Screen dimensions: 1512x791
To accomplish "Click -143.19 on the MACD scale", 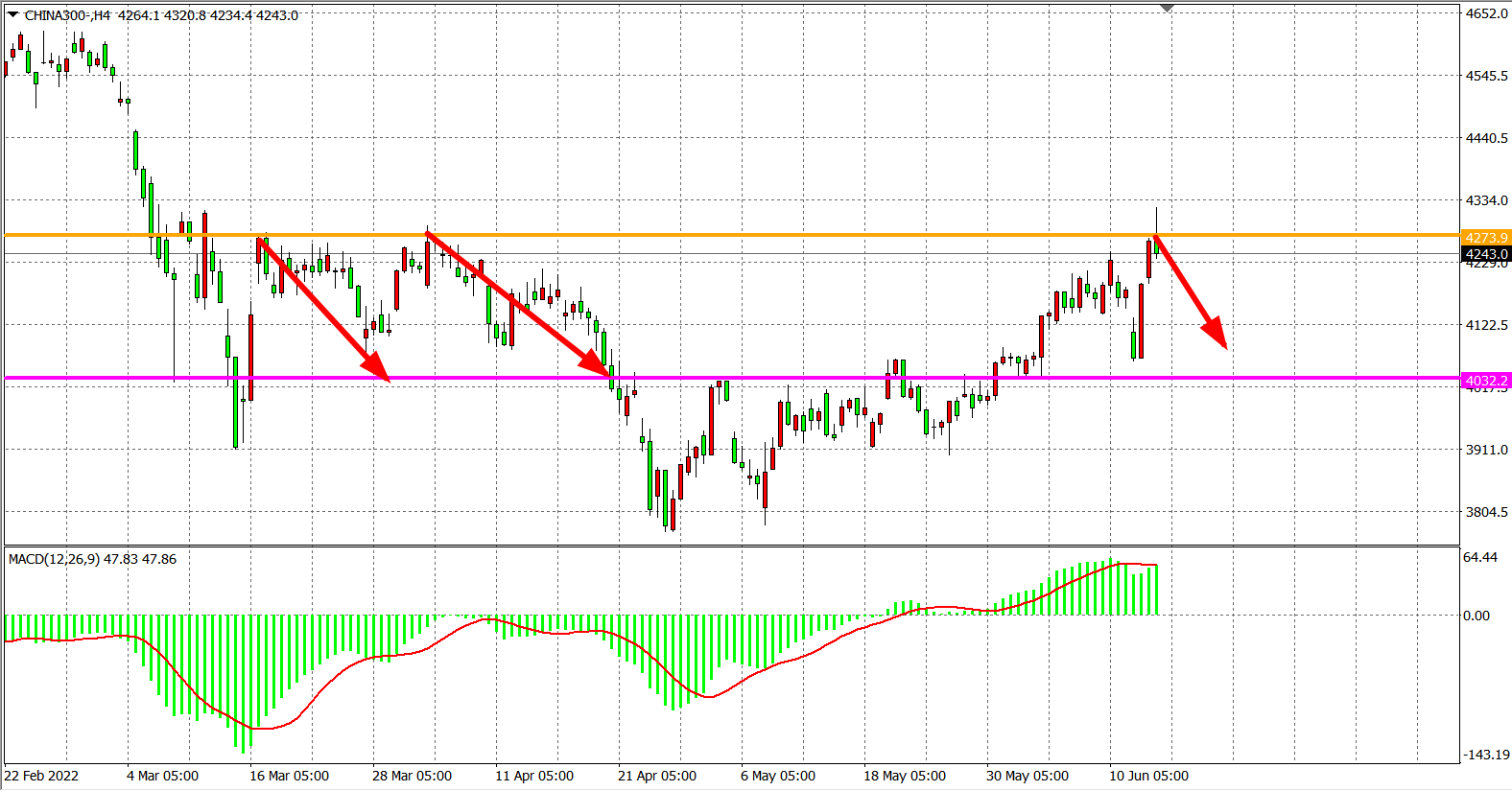I will pyautogui.click(x=1485, y=755).
